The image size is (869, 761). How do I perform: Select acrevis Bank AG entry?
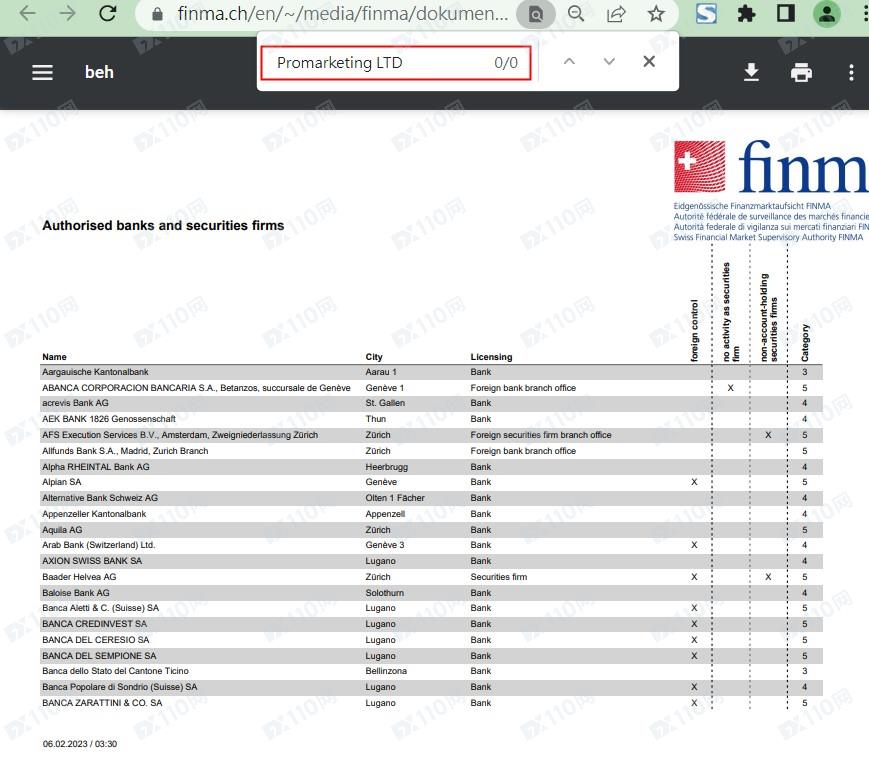coord(75,403)
